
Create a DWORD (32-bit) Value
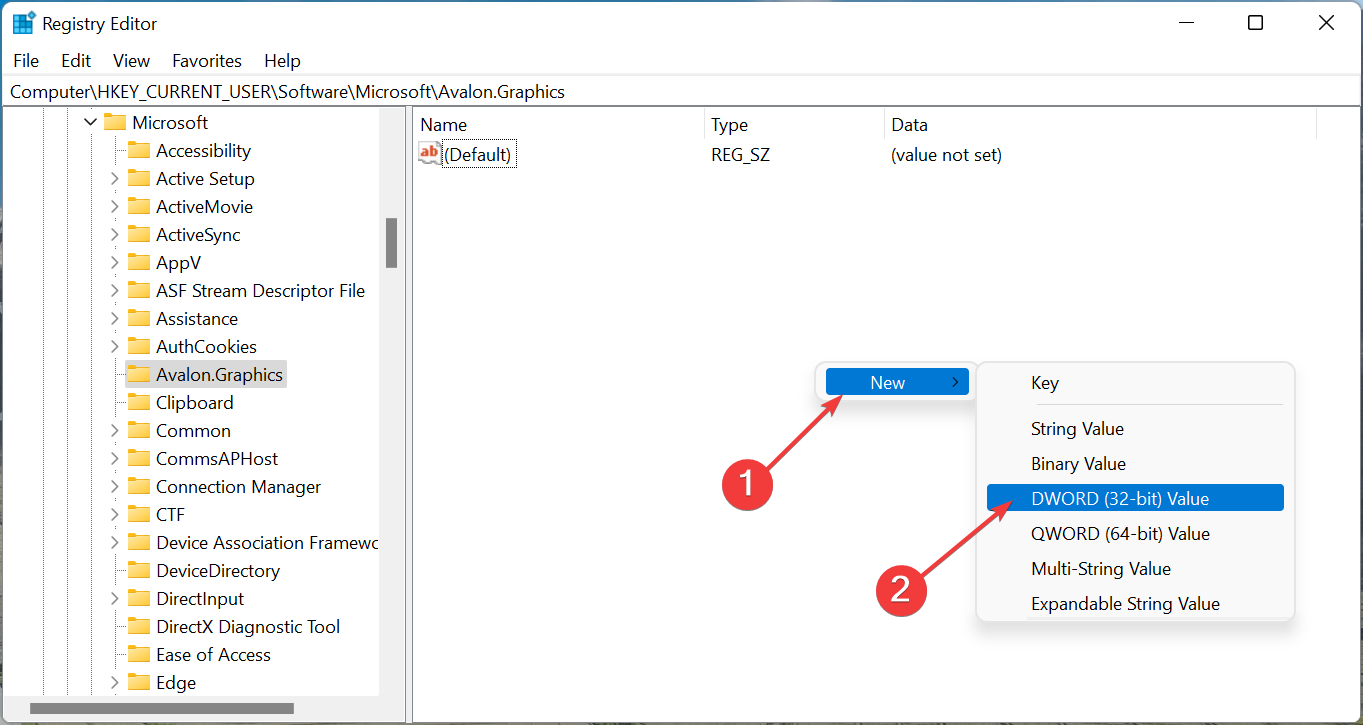point(1135,498)
